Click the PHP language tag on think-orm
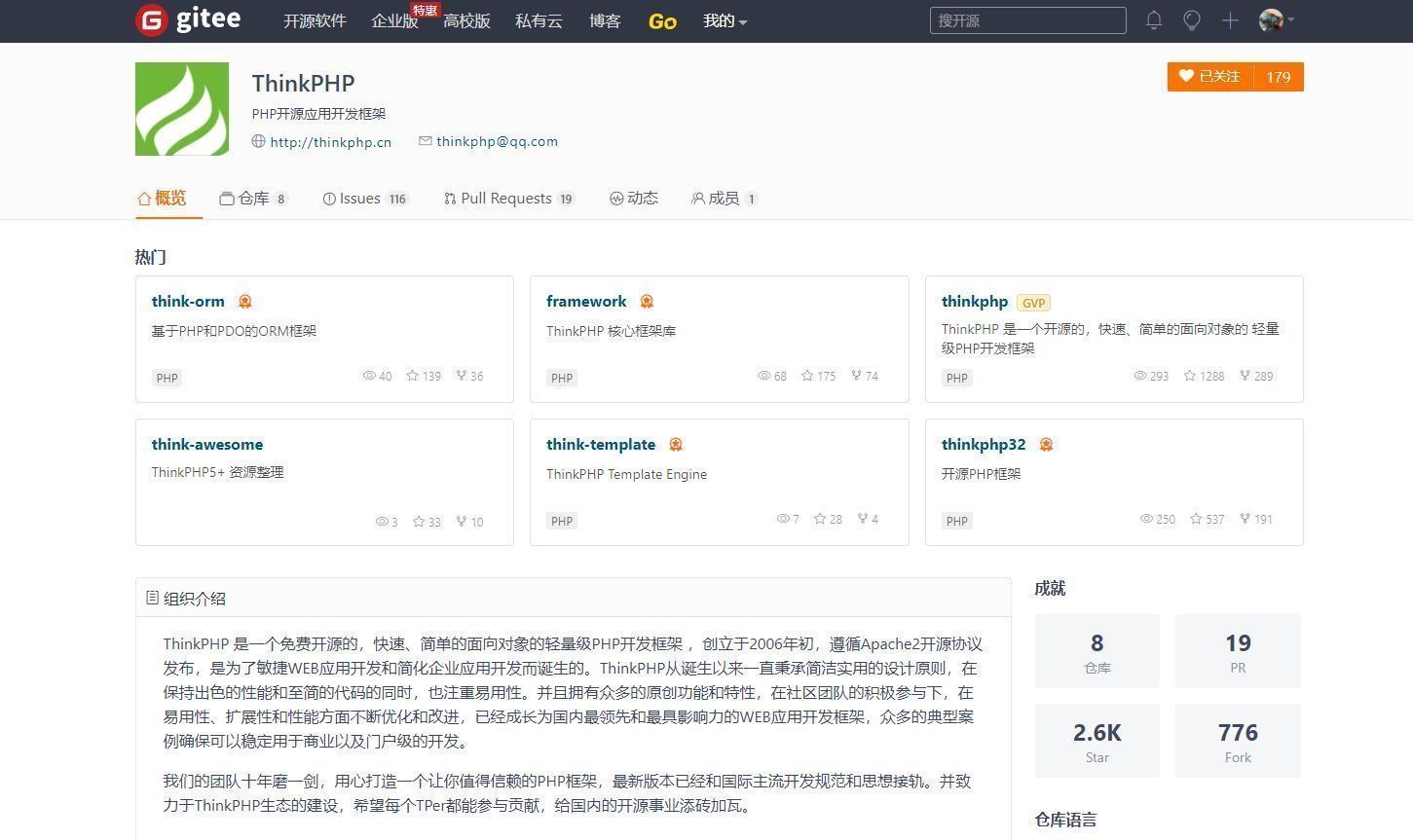 pos(167,378)
